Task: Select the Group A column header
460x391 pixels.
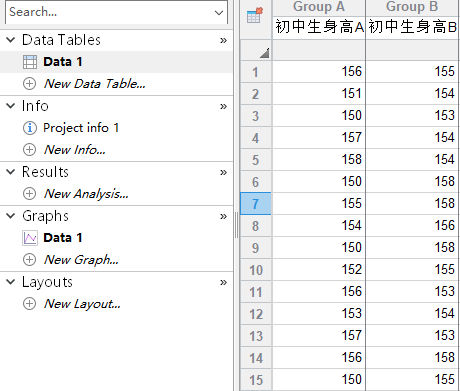Action: pyautogui.click(x=319, y=7)
